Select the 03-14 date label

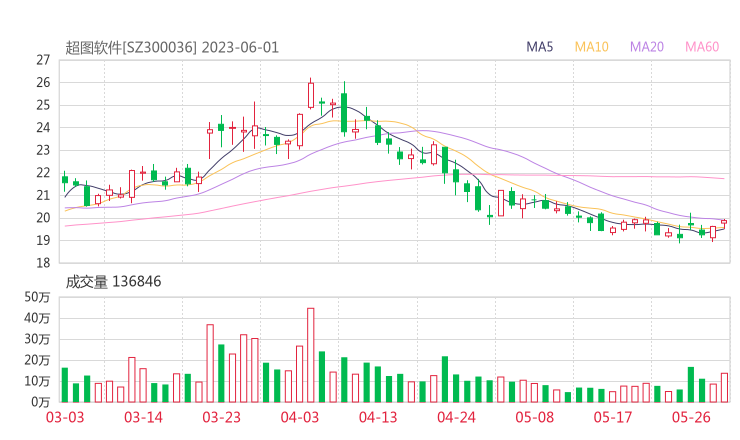click(x=143, y=417)
